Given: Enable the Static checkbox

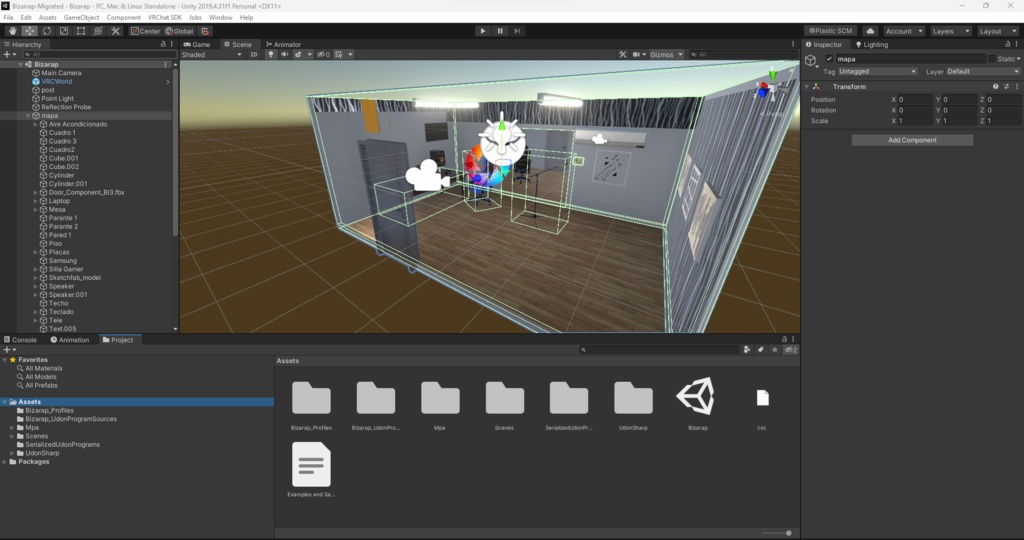Looking at the screenshot, I should 992,59.
